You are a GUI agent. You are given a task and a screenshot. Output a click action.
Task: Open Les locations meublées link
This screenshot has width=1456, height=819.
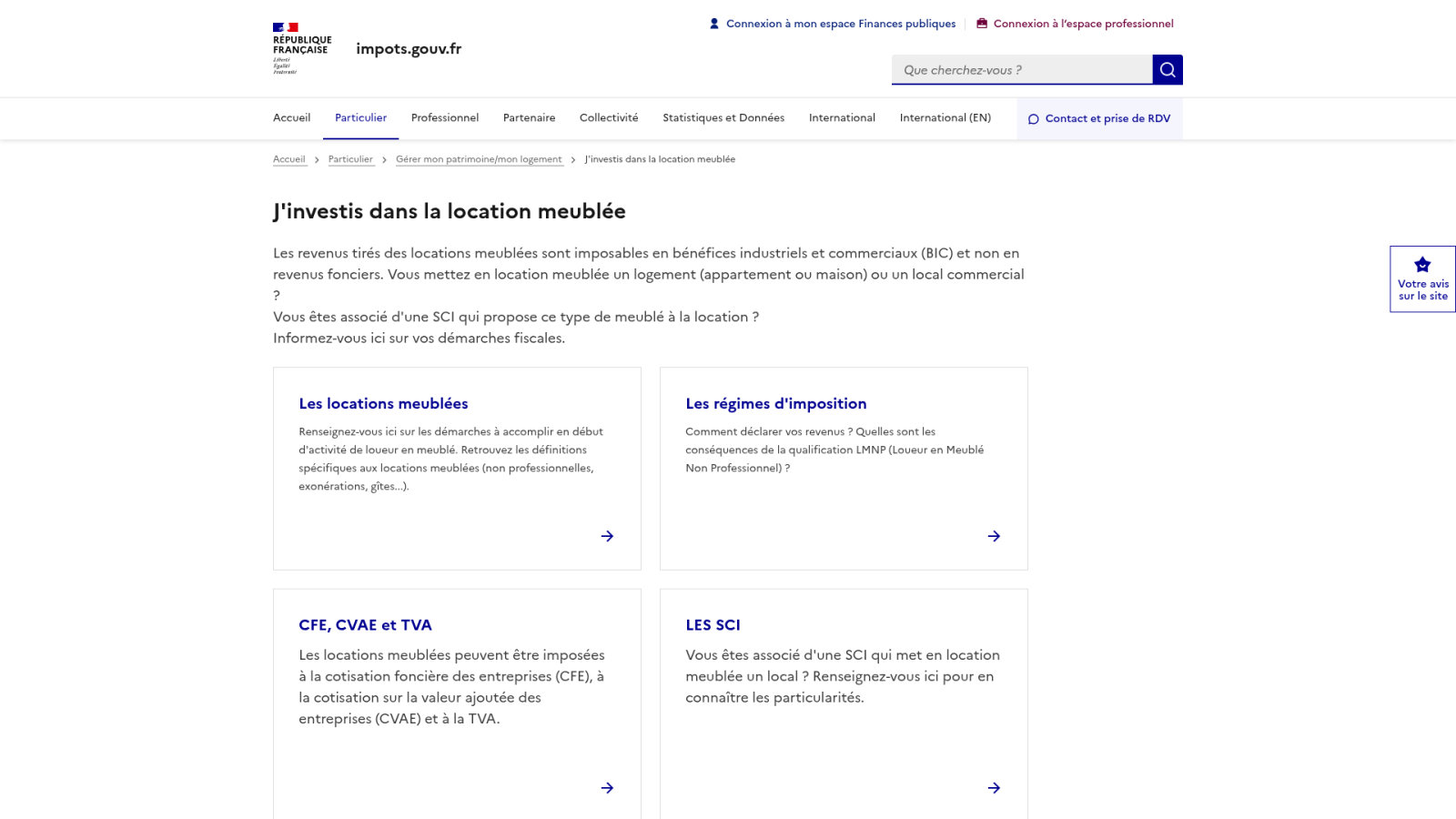(383, 403)
